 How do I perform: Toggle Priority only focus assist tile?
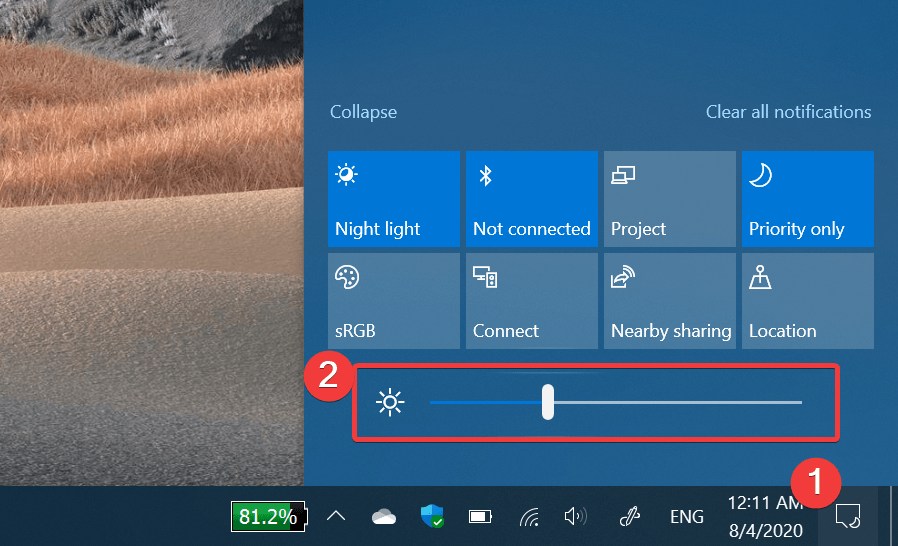(808, 199)
